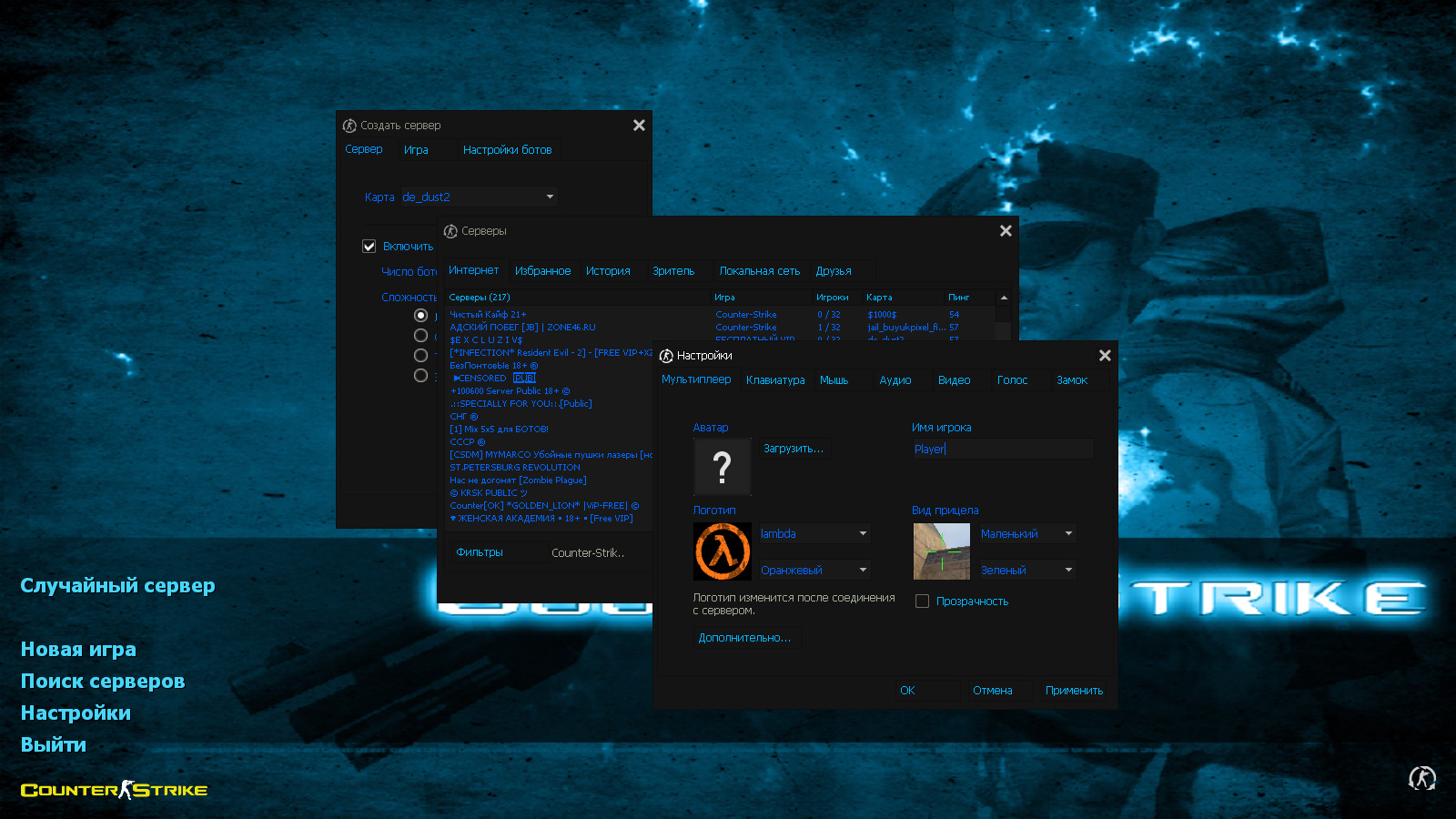Enable the Прозрачность crosshair checkbox

(922, 602)
